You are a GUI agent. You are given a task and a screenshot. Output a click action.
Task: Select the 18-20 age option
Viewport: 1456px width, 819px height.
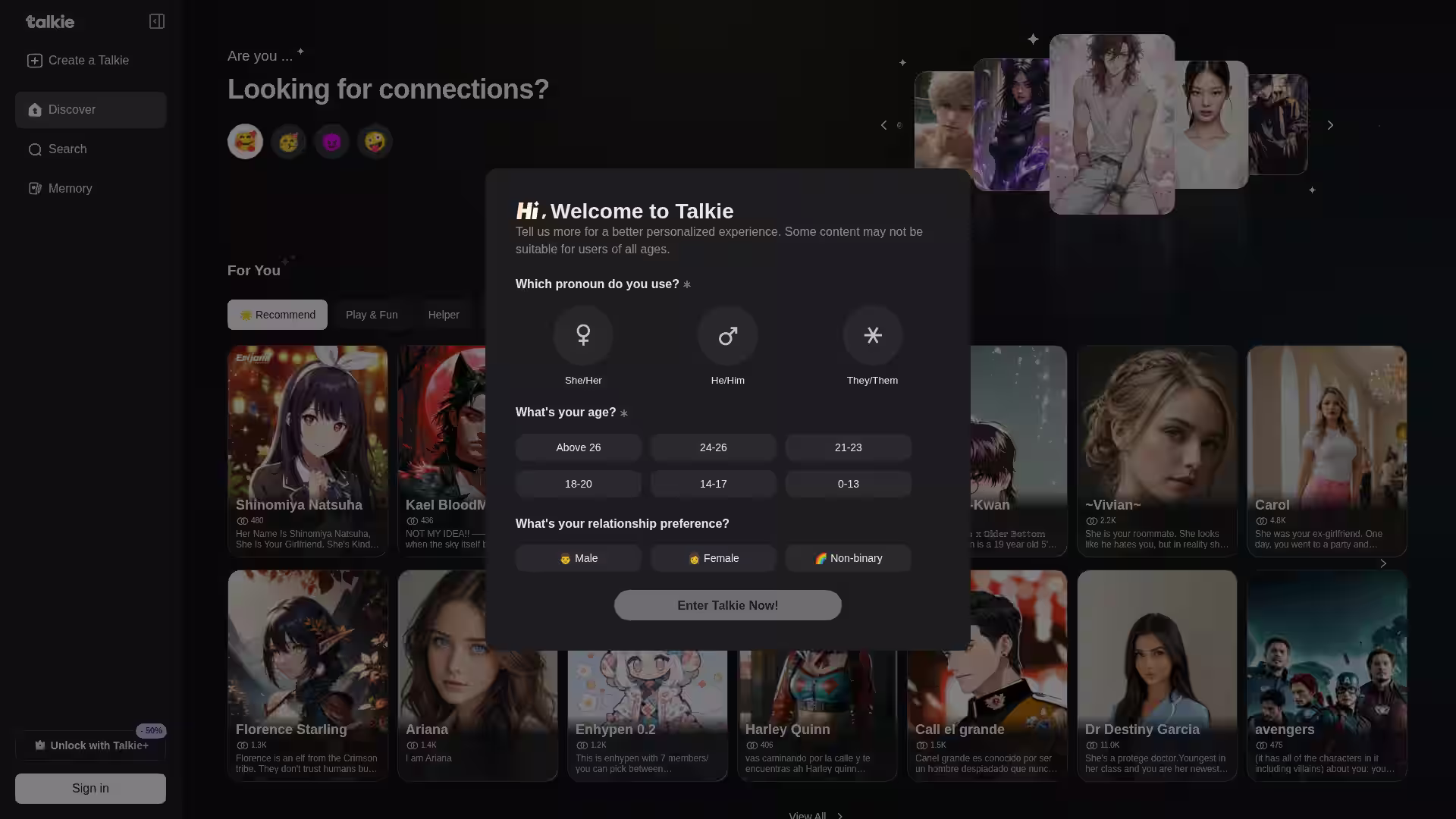point(578,484)
